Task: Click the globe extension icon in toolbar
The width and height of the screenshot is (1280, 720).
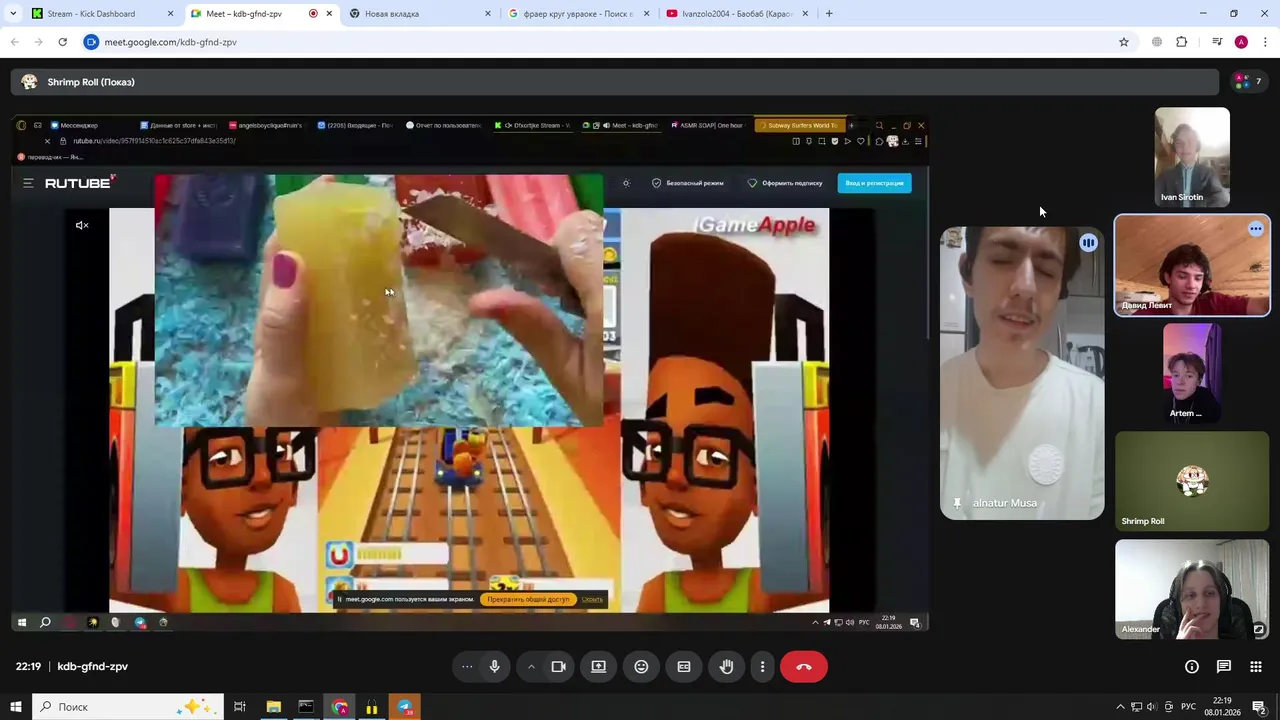Action: coord(1157,42)
